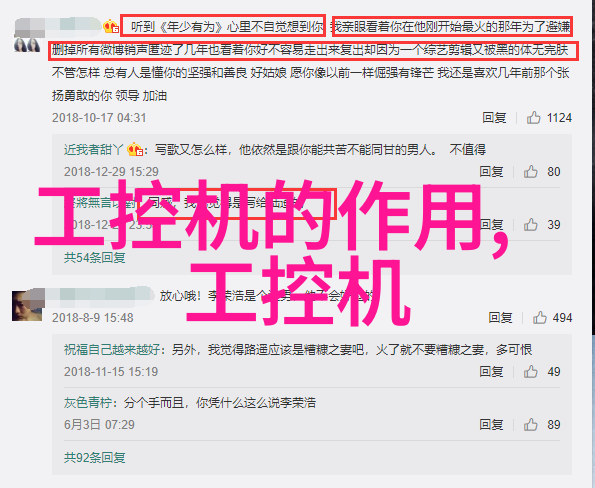Expand the 共92条回复 replies thread
595x488 pixels.
[94, 458]
